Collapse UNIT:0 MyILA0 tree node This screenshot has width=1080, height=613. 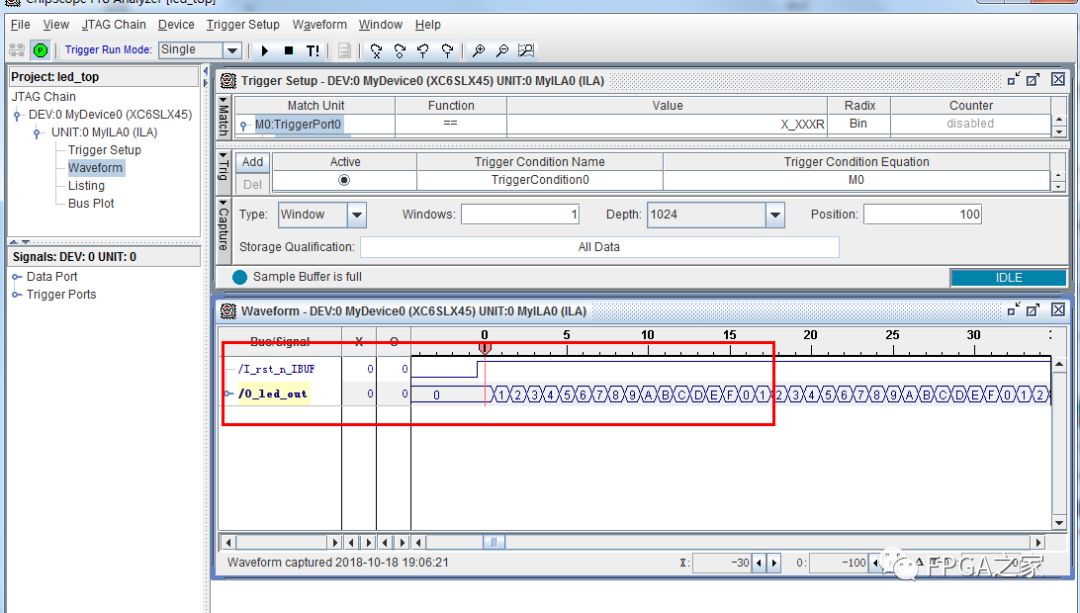click(x=37, y=133)
